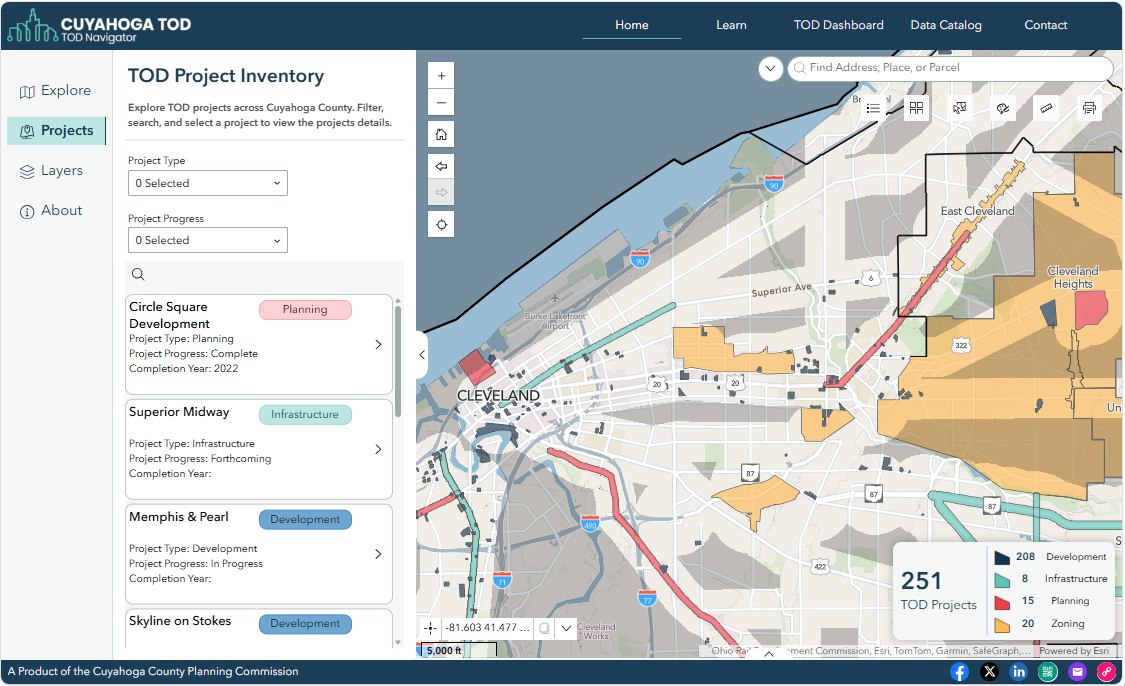Open the Home tab

point(631,25)
